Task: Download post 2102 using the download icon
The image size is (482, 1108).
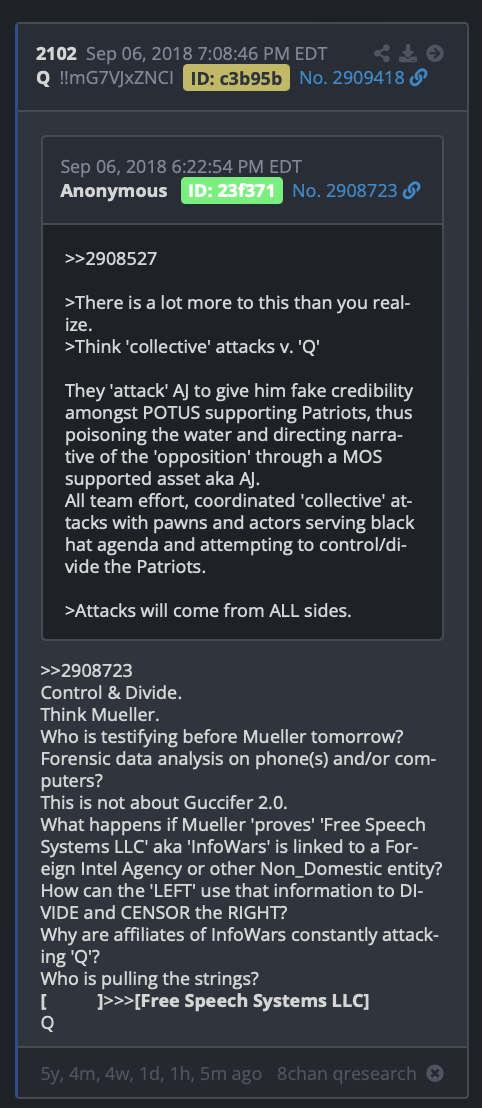Action: [x=408, y=53]
